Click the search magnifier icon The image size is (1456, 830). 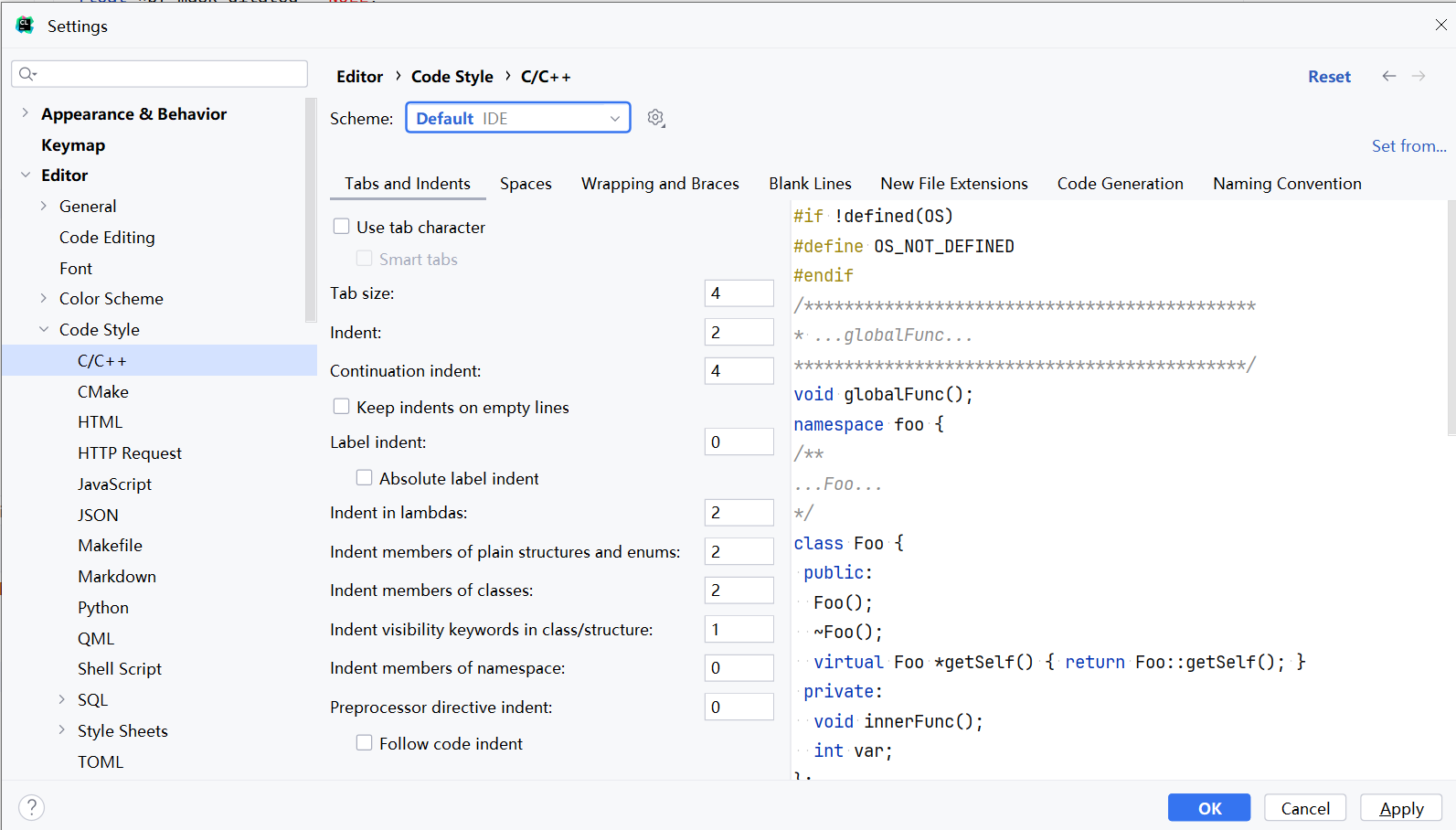[27, 74]
